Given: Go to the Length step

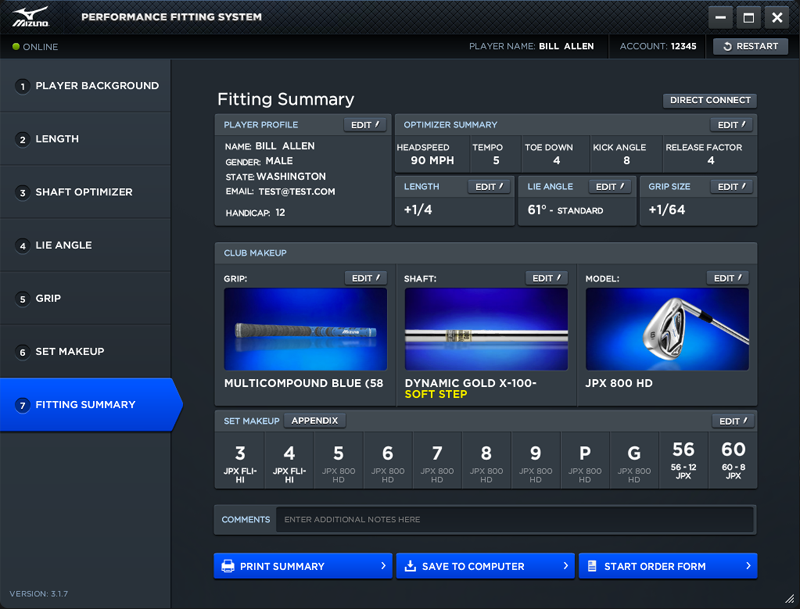Looking at the screenshot, I should pos(85,139).
